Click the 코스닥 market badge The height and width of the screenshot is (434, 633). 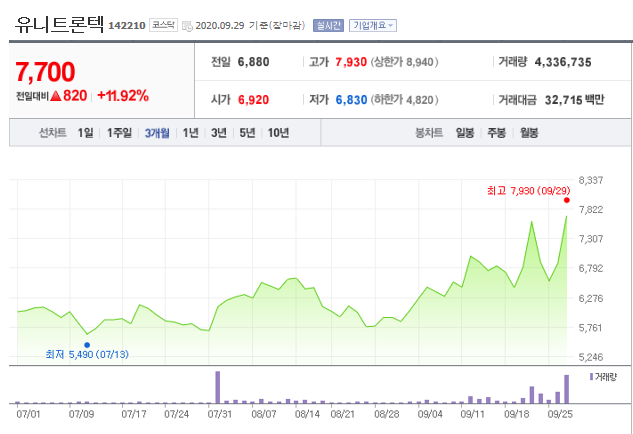(163, 25)
